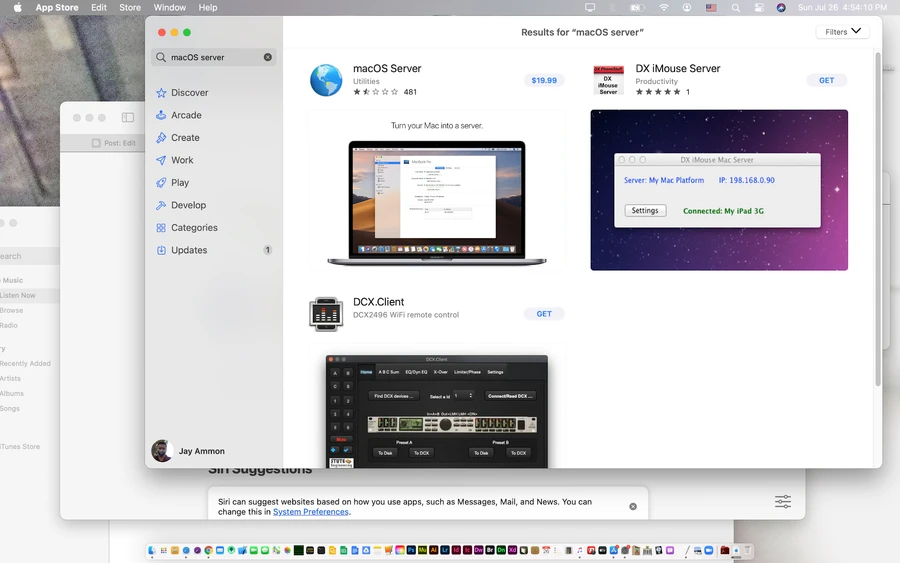900x563 pixels.
Task: Open the display mirroring menu icon
Action: [589, 7]
